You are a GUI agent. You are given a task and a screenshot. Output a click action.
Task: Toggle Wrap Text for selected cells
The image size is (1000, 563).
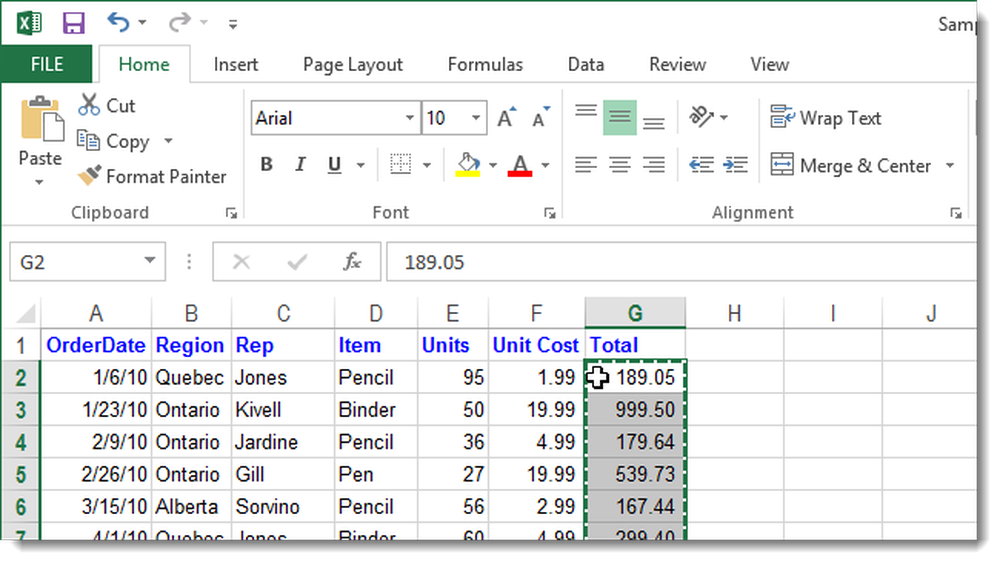(826, 118)
